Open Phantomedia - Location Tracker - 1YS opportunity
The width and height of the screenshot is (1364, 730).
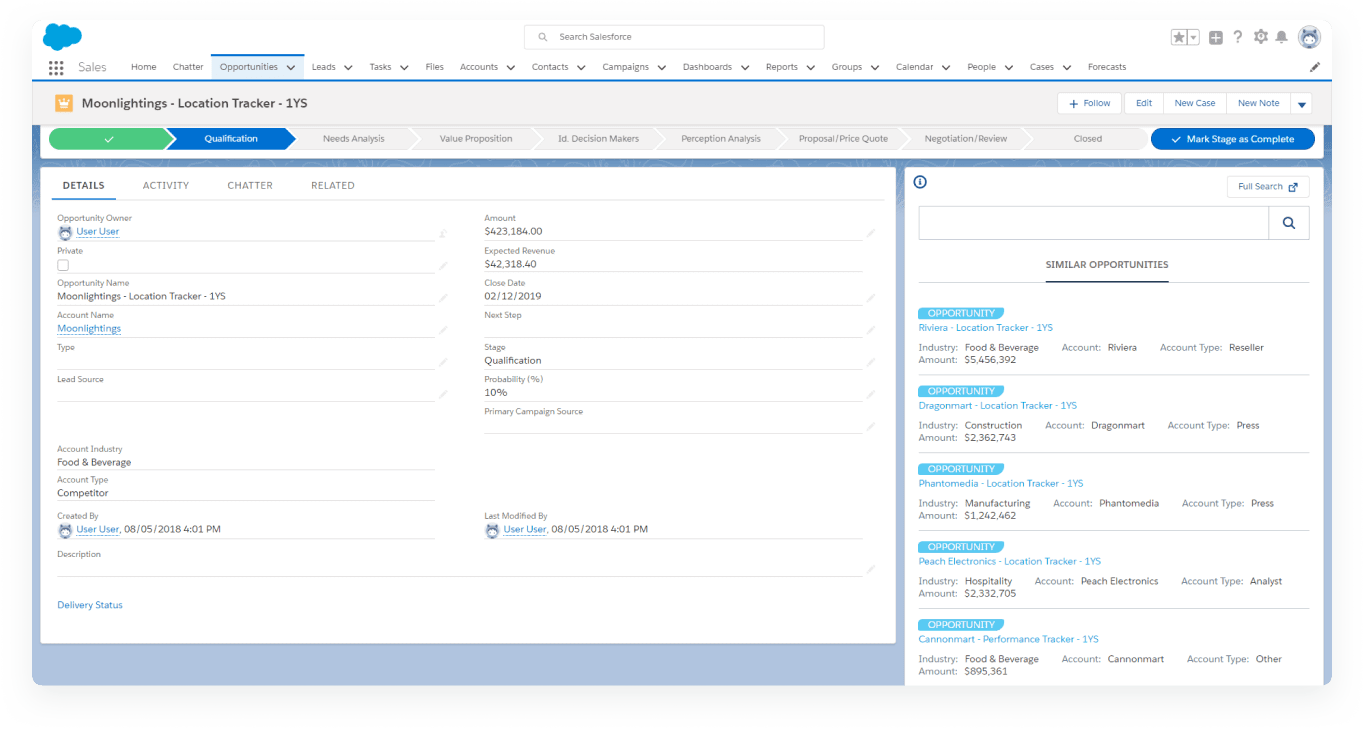[1001, 483]
